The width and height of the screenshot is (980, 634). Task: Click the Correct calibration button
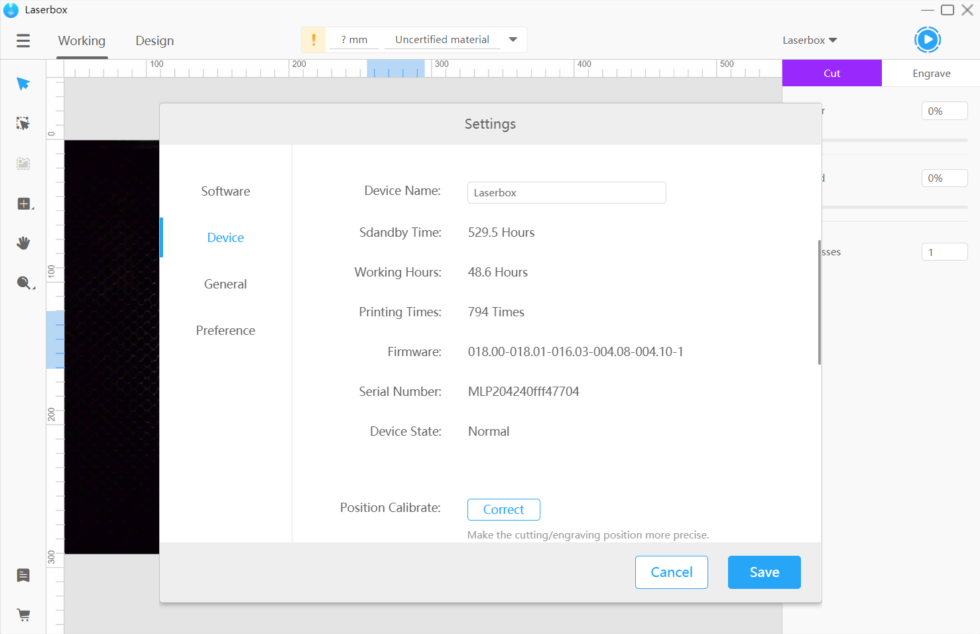504,510
